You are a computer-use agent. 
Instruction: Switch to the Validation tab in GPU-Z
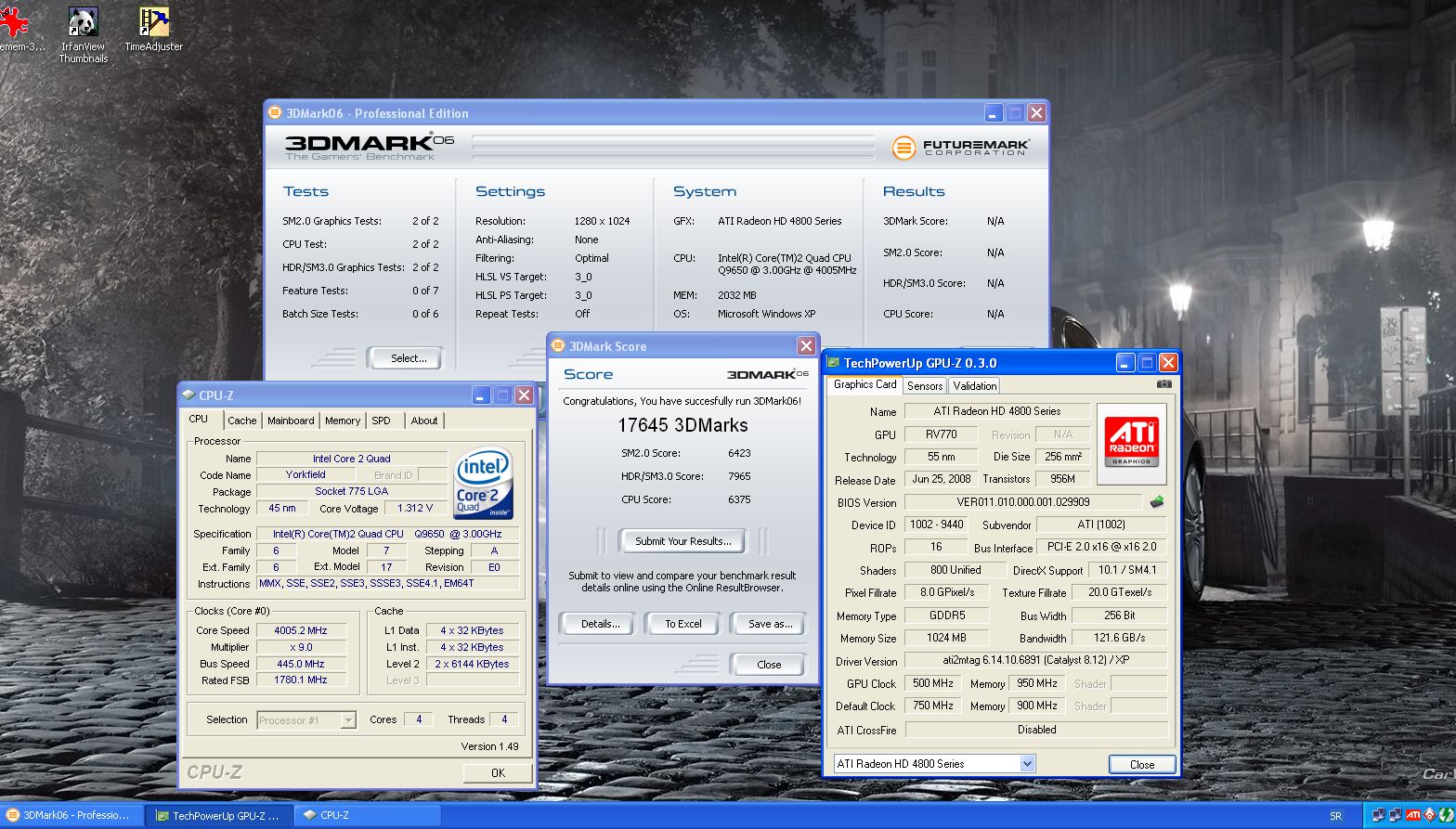pos(975,386)
